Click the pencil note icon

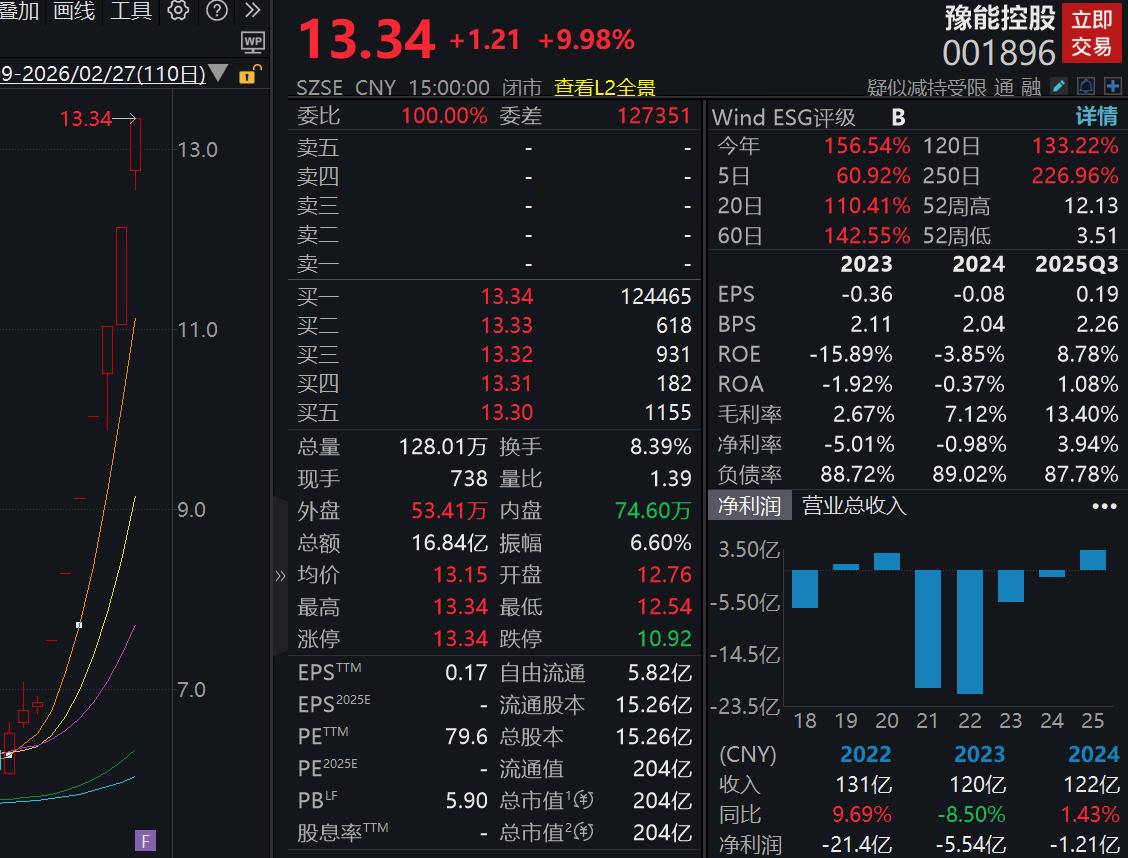[x=1058, y=87]
